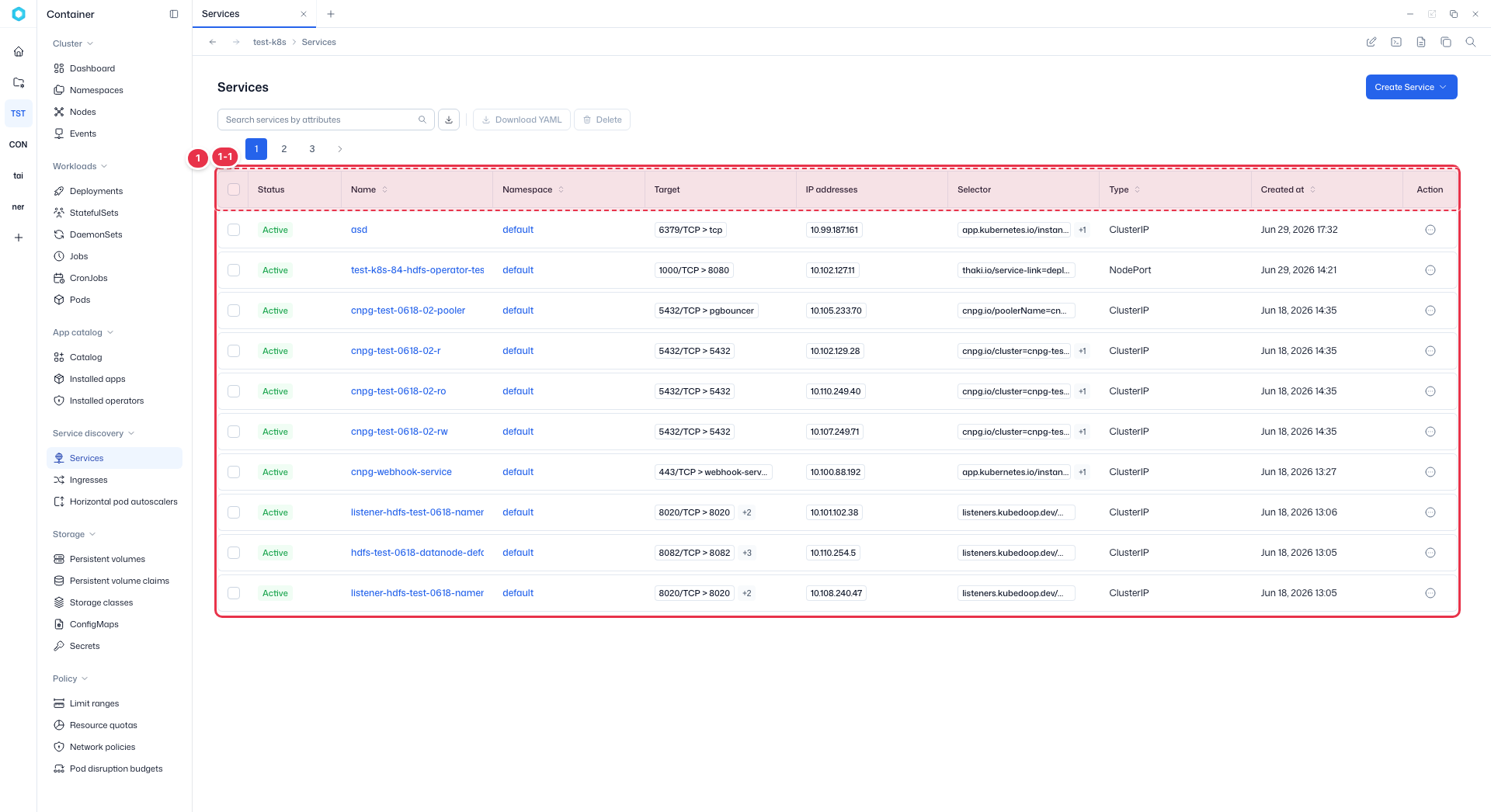This screenshot has height=812, width=1491.
Task: Click test-k8s breadcrumb link
Action: (x=269, y=42)
